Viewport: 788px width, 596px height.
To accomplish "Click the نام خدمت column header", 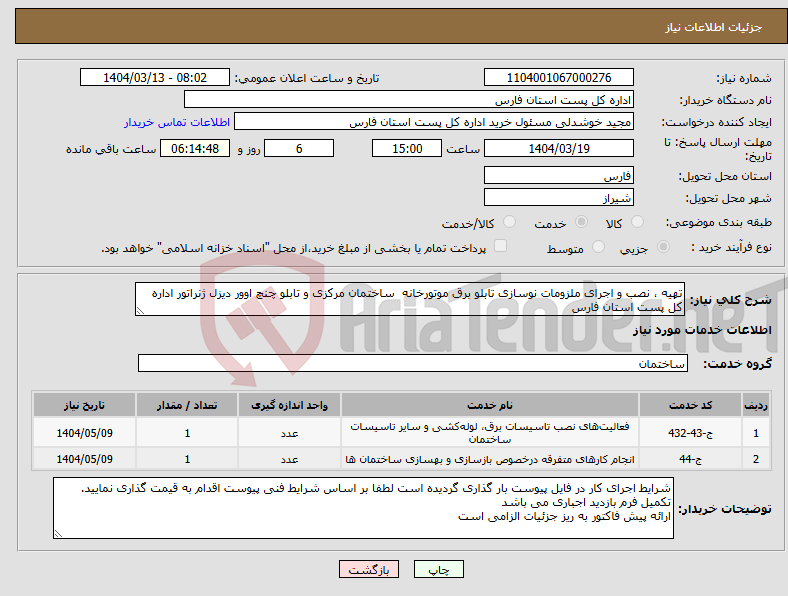I will coord(489,405).
